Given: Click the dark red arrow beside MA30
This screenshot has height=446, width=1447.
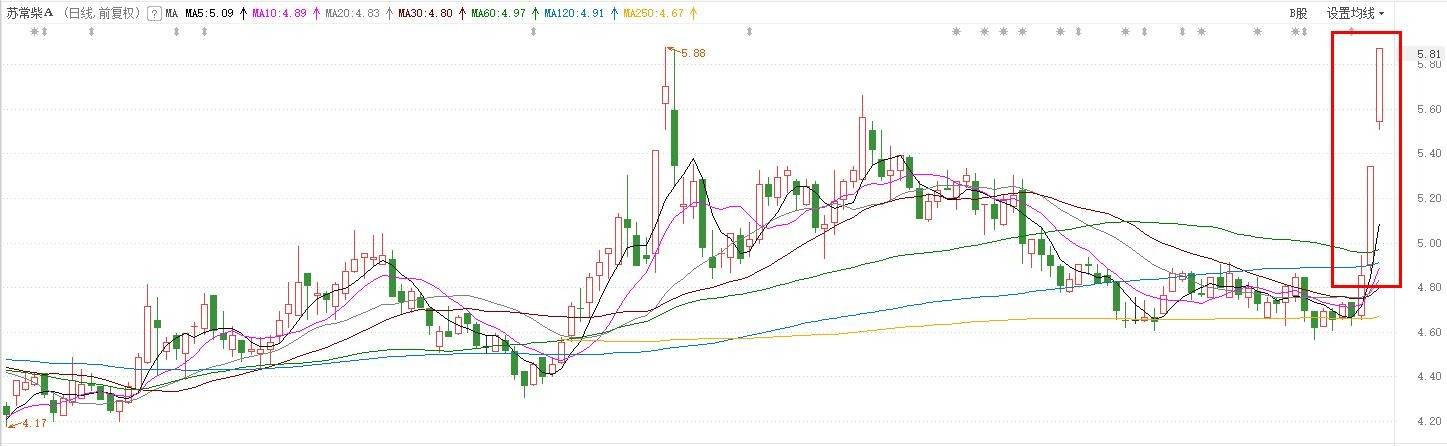Looking at the screenshot, I should [x=462, y=14].
